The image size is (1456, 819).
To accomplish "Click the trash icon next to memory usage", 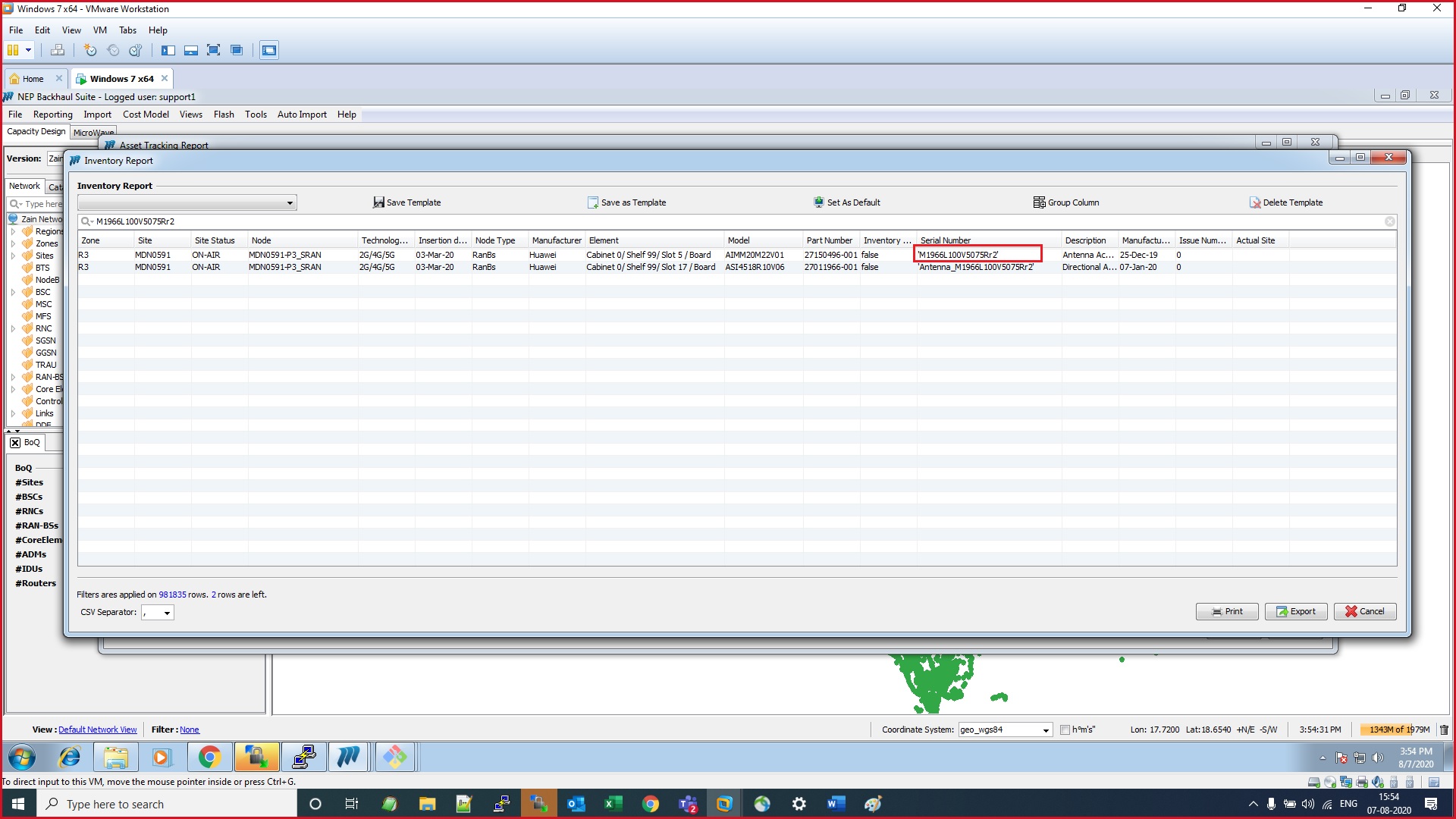I will pos(1443,730).
